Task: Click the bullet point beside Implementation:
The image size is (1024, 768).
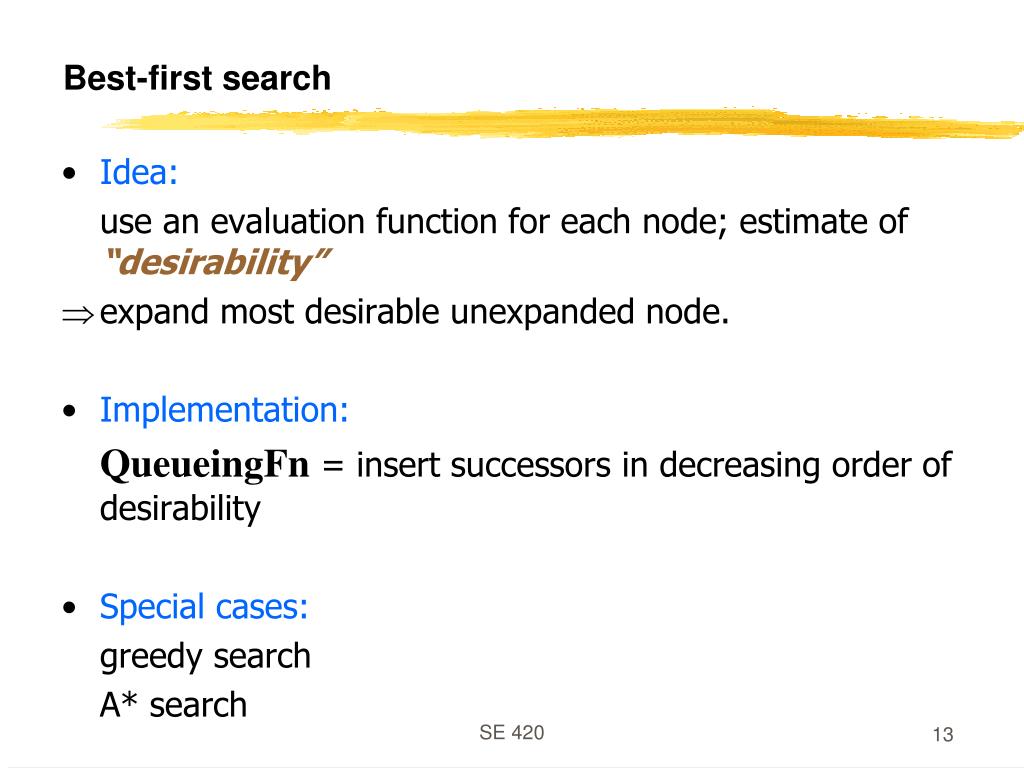Action: click(70, 411)
